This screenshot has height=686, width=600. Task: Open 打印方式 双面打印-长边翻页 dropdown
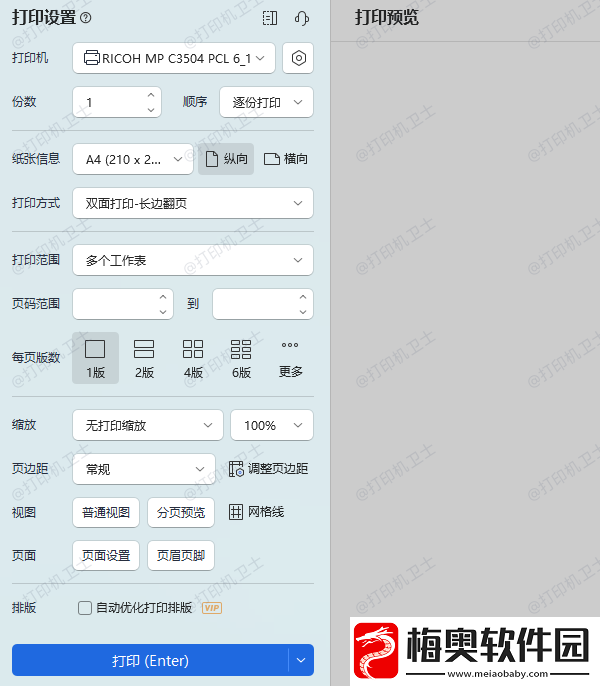193,203
